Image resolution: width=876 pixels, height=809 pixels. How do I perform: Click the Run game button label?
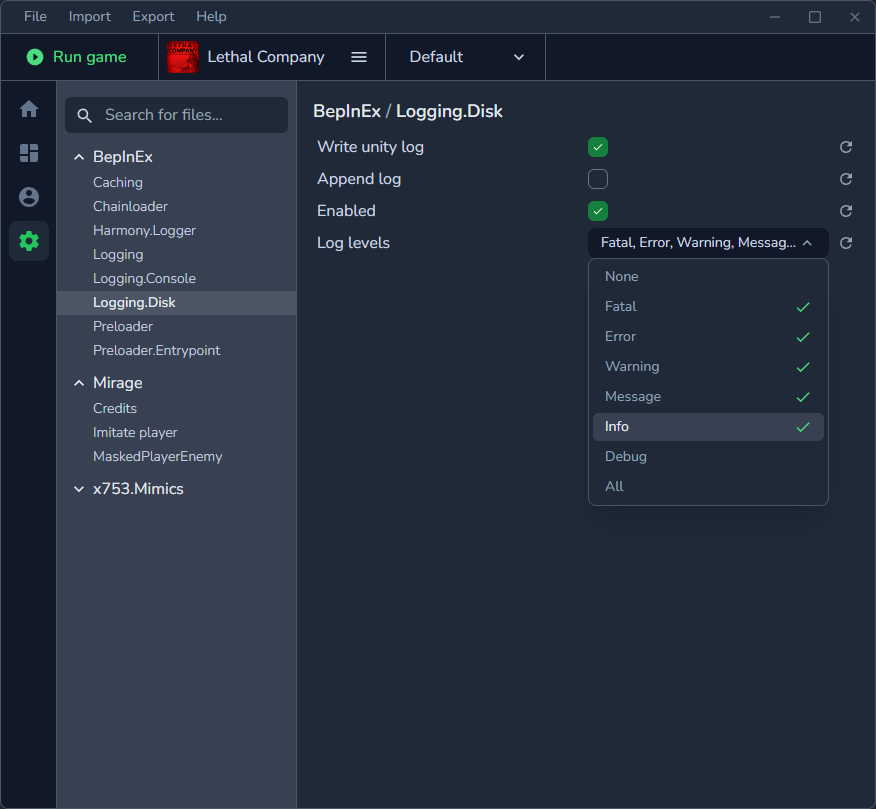click(x=89, y=57)
